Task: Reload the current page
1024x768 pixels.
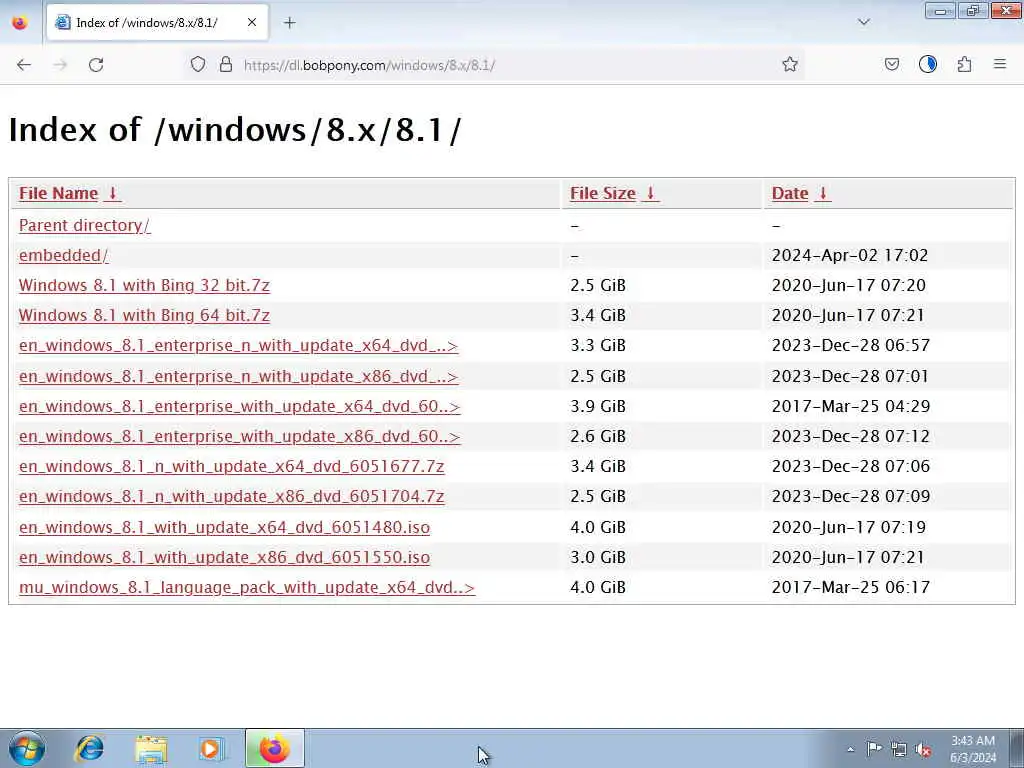Action: tap(96, 65)
